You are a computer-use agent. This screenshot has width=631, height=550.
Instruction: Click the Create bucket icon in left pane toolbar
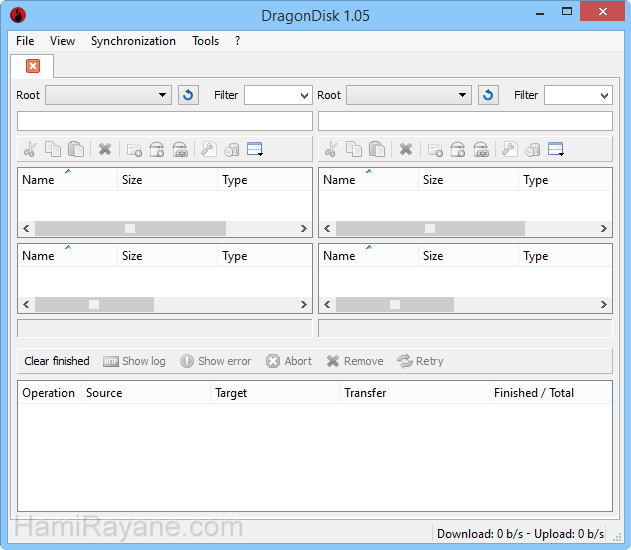click(157, 150)
